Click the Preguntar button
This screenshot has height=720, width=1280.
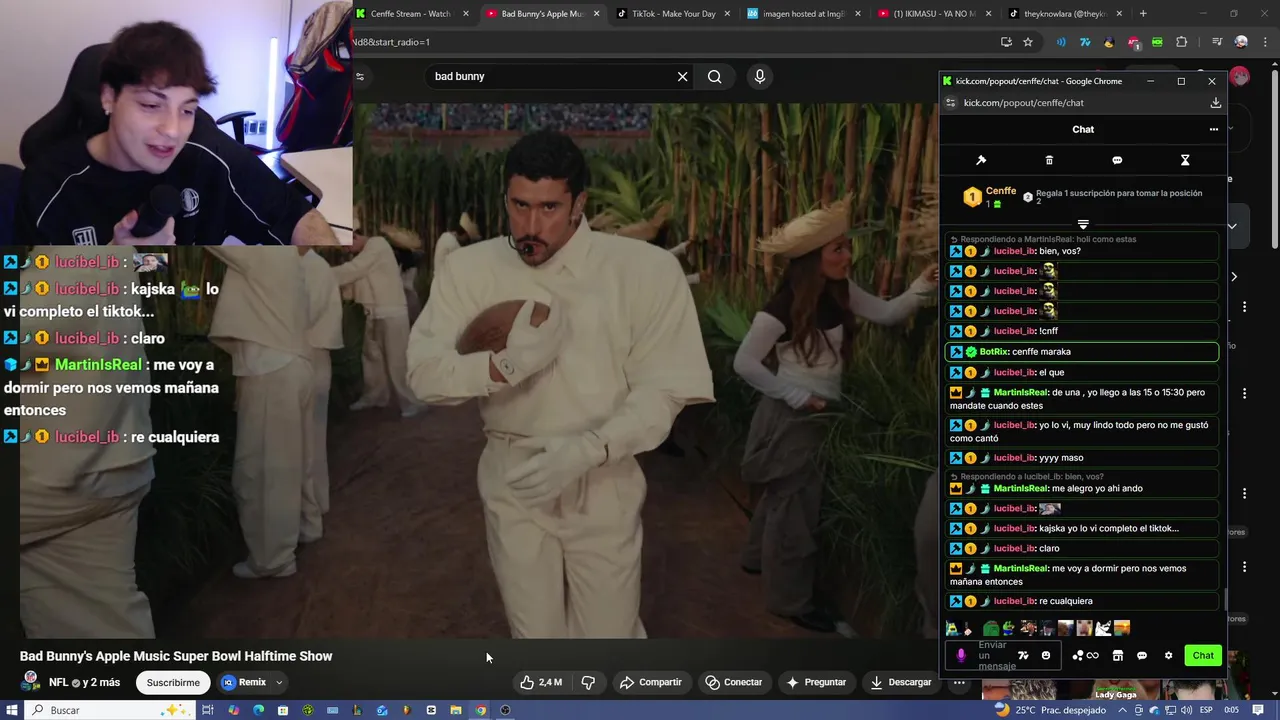(816, 682)
